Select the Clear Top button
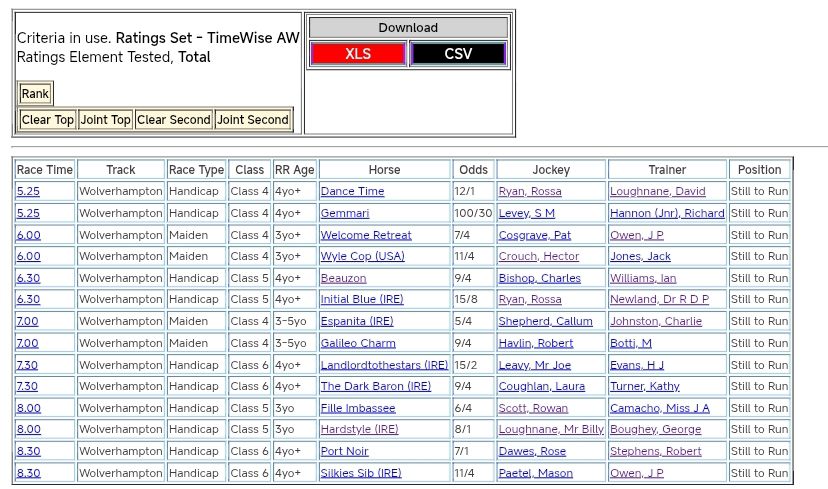 point(48,120)
